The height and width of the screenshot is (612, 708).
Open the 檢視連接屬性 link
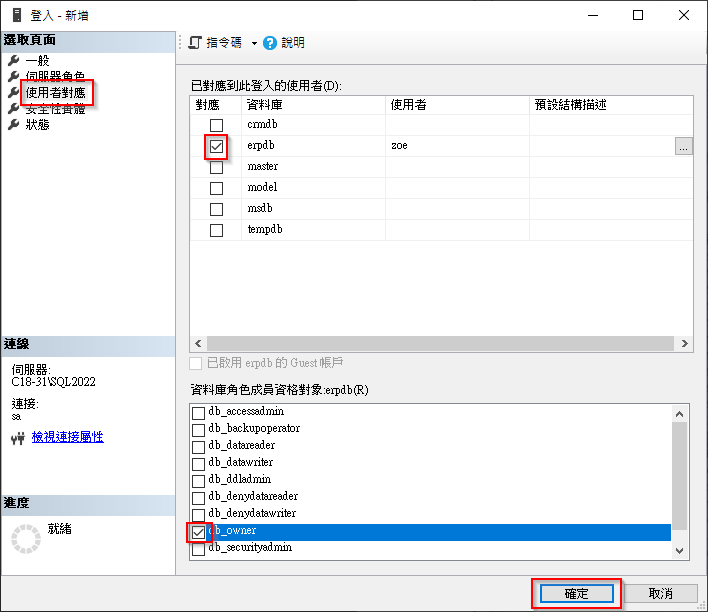pyautogui.click(x=68, y=437)
